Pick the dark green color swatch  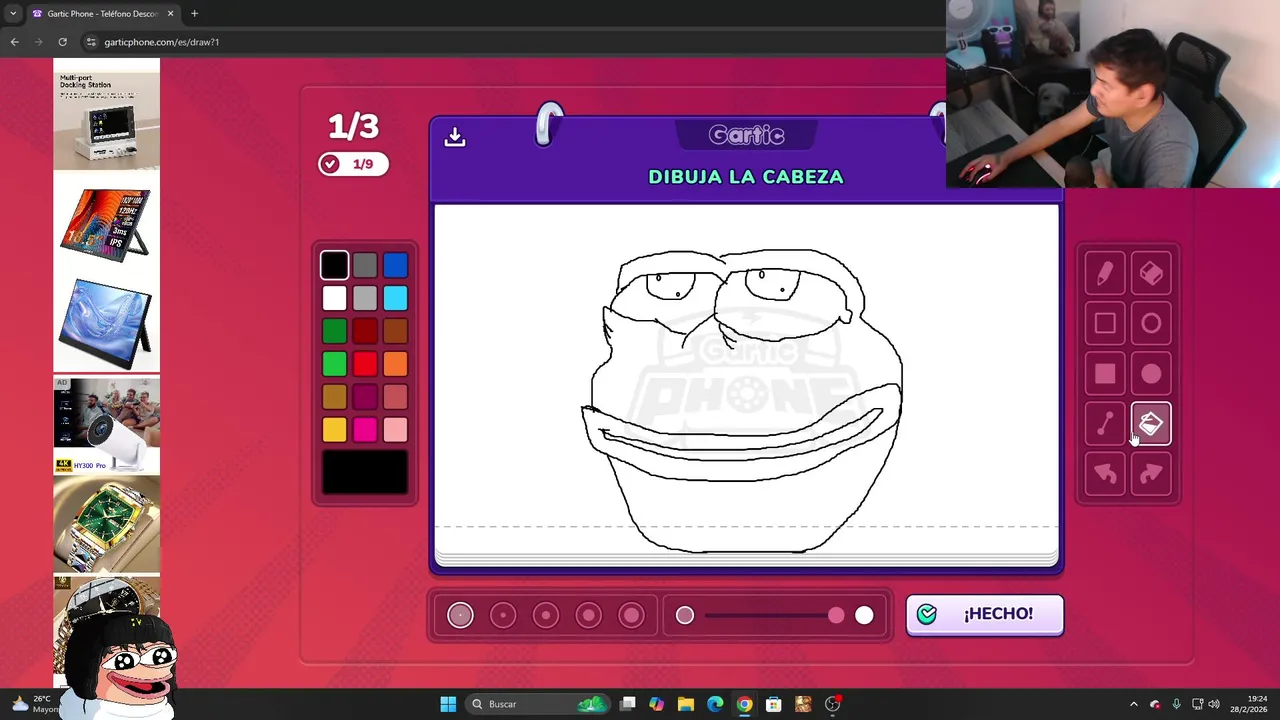pos(335,331)
